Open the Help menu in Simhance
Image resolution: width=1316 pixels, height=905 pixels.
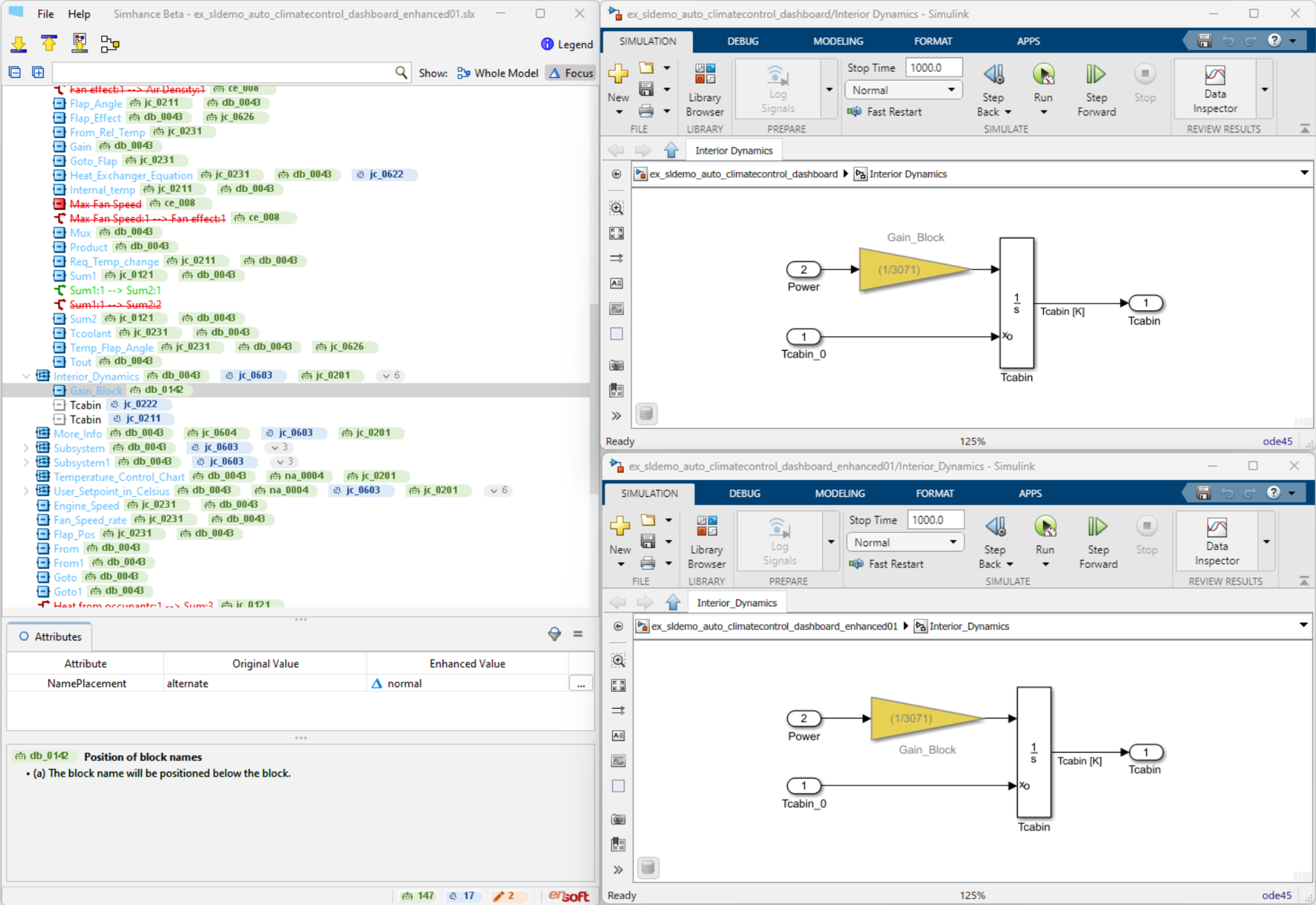click(79, 14)
